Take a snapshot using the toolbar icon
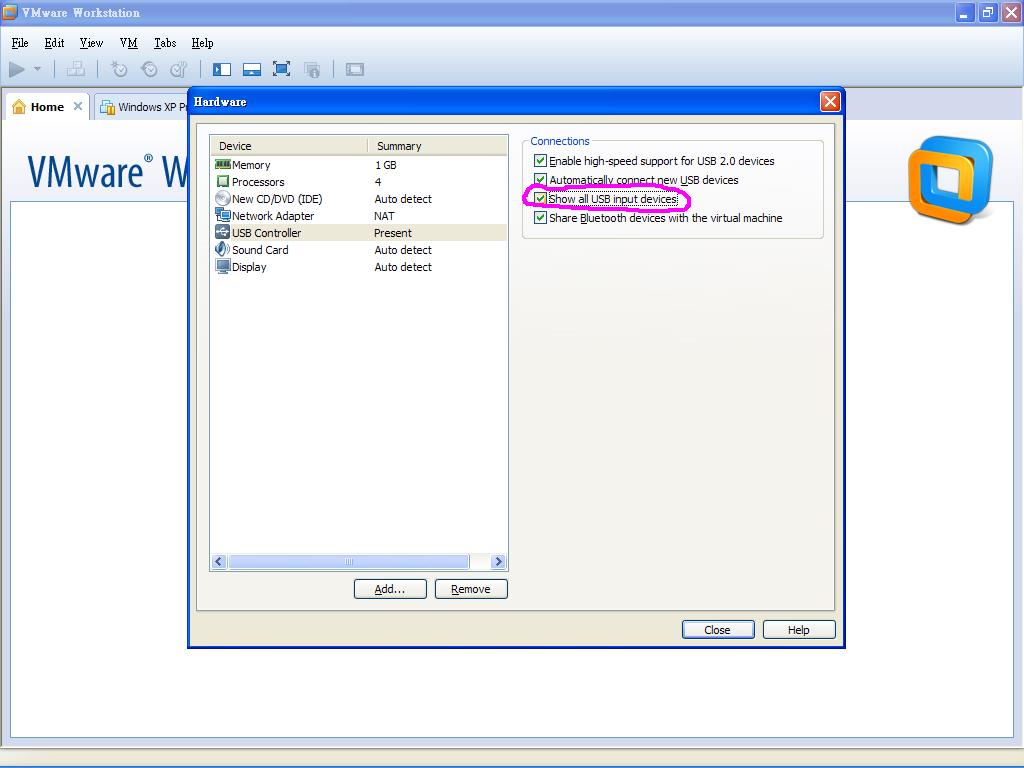The width and height of the screenshot is (1024, 768). tap(119, 69)
